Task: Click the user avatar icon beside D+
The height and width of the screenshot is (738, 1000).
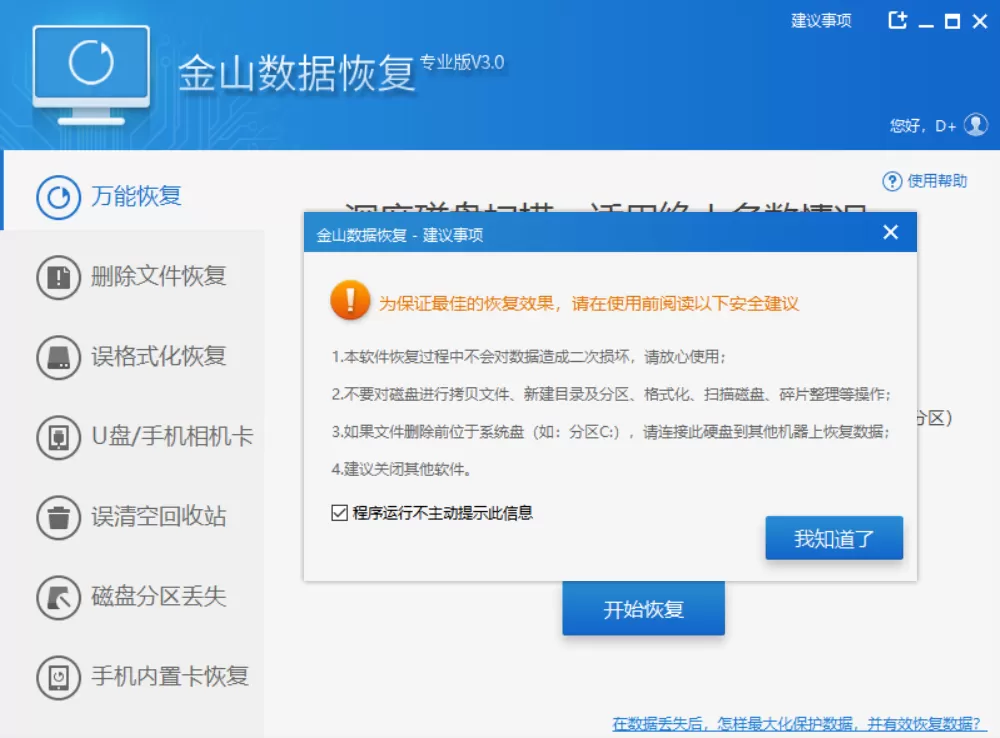Action: 976,124
